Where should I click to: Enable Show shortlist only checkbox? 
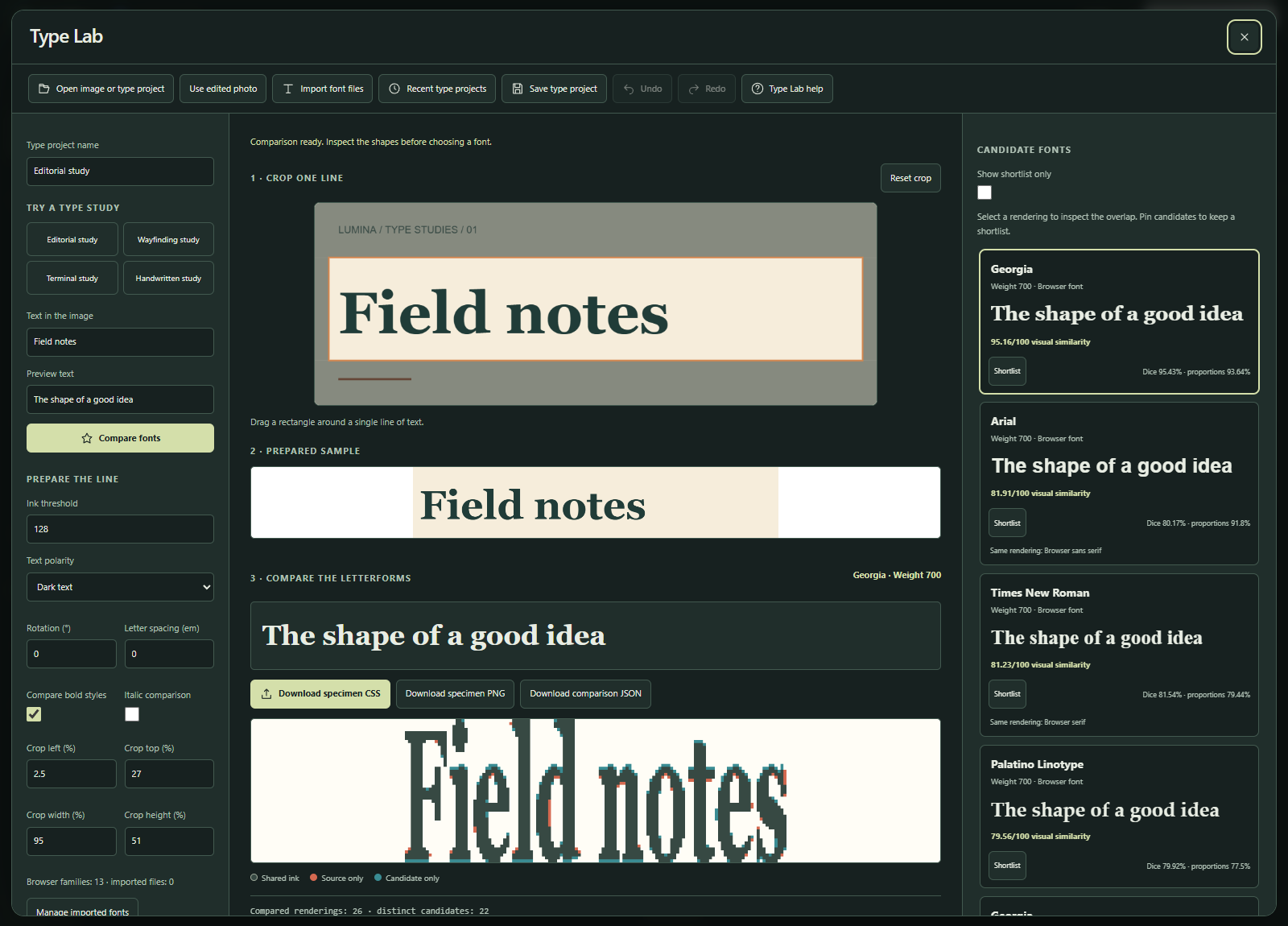click(x=985, y=192)
